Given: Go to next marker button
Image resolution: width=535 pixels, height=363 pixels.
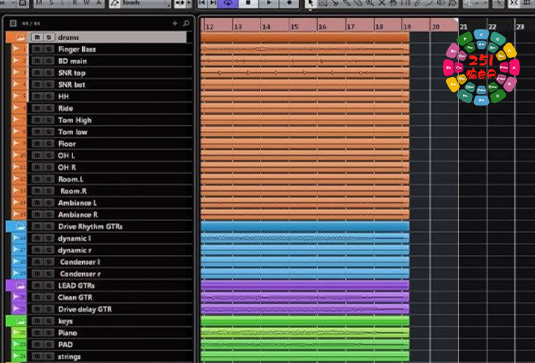Looking at the screenshot, I should (213, 3).
